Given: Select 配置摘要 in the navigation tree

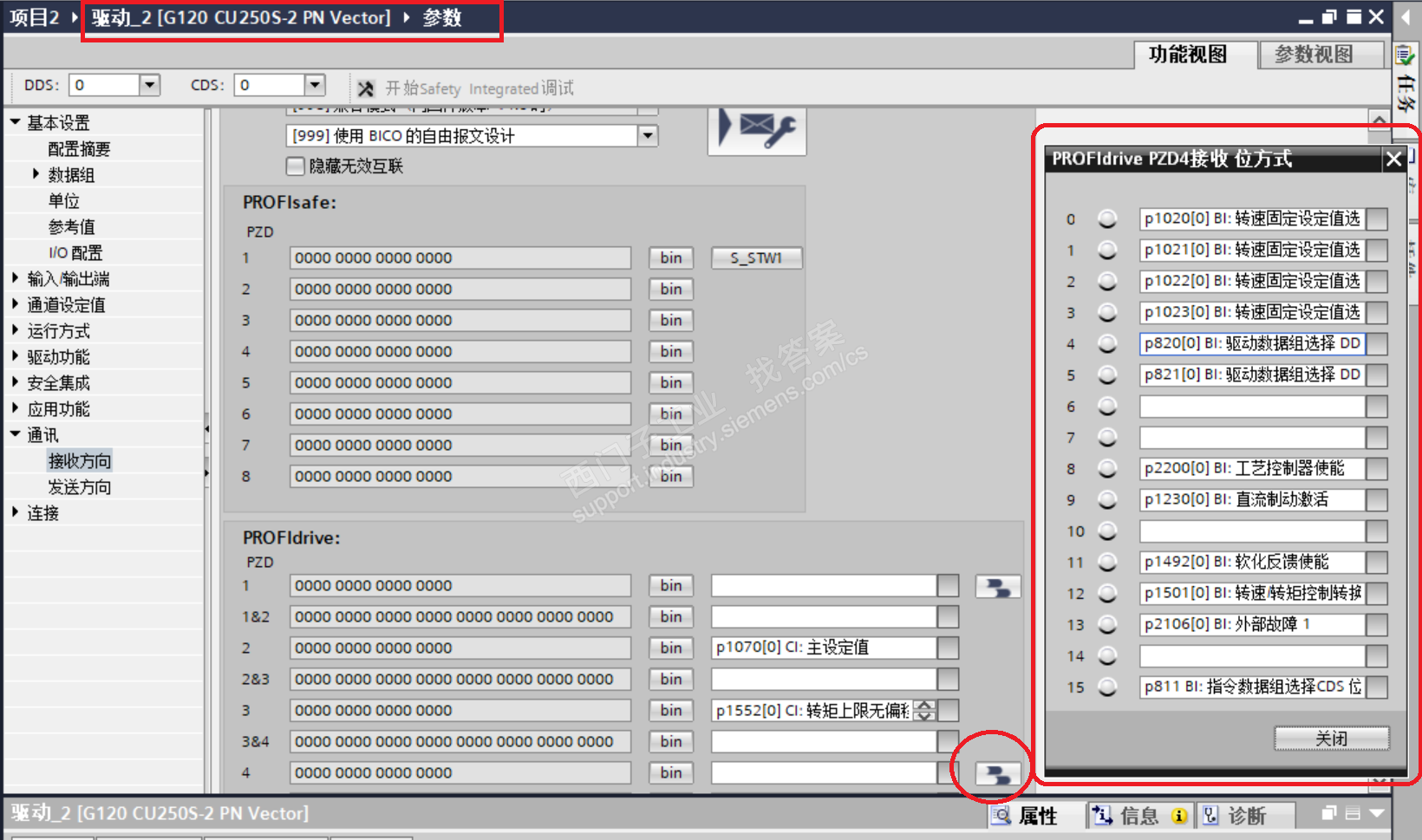Looking at the screenshot, I should (x=80, y=149).
